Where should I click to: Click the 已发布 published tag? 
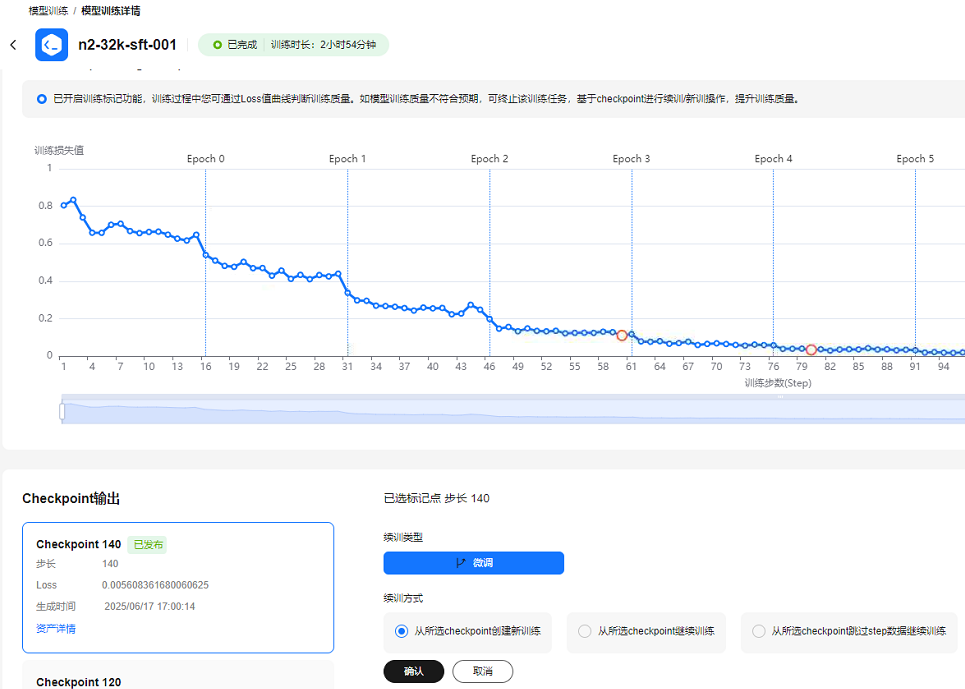pos(148,544)
